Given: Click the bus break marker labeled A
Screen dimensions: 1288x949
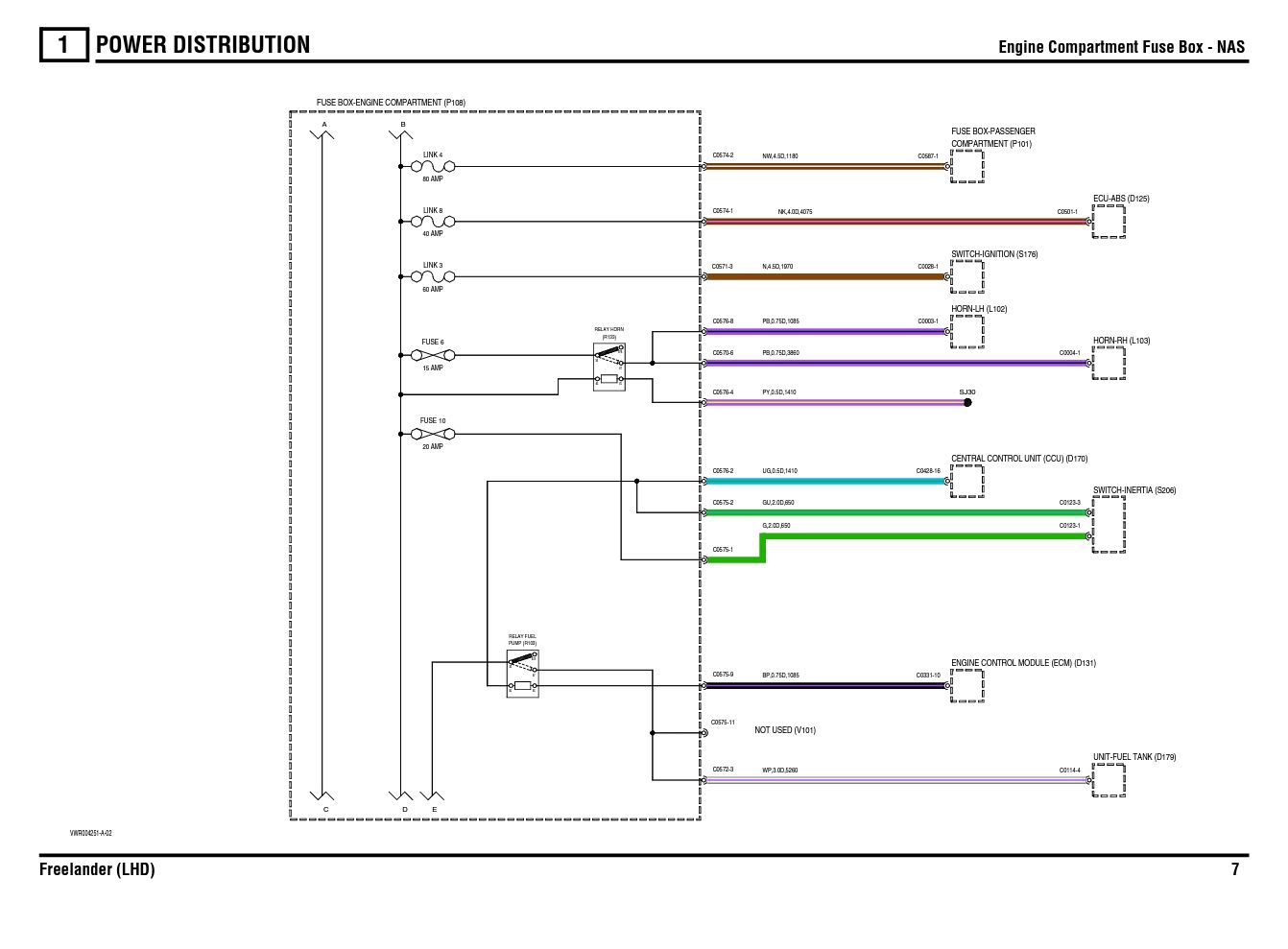Looking at the screenshot, I should click(323, 134).
